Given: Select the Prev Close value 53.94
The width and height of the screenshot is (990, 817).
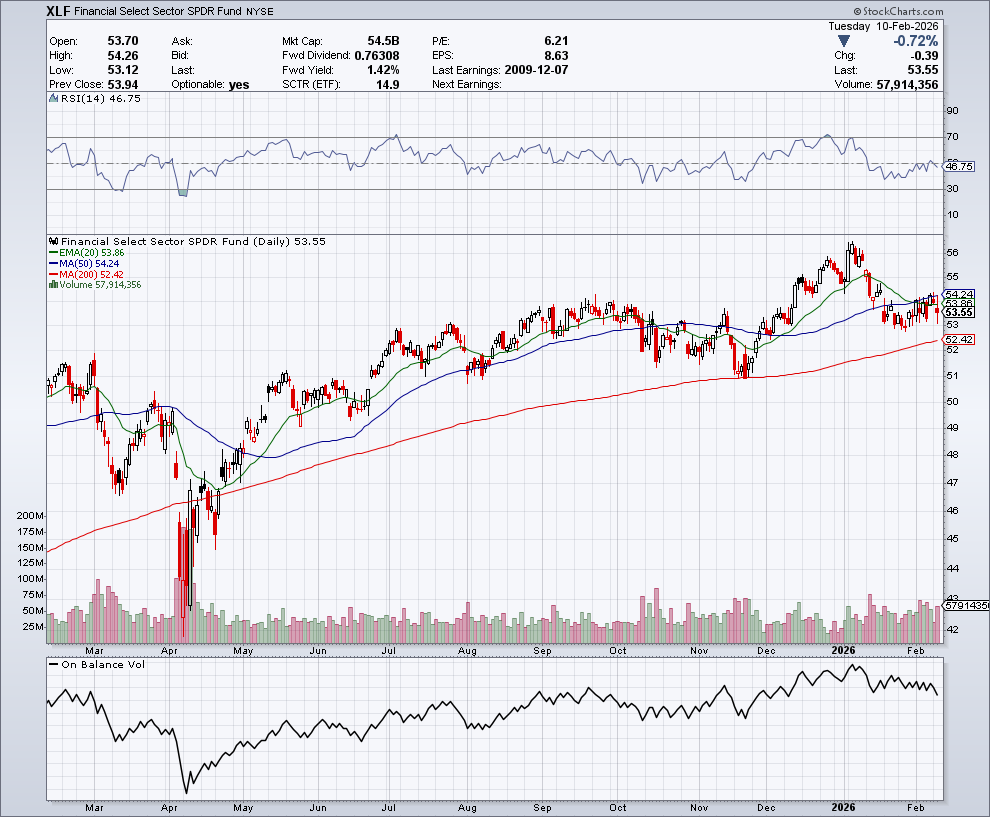Looking at the screenshot, I should click(122, 85).
